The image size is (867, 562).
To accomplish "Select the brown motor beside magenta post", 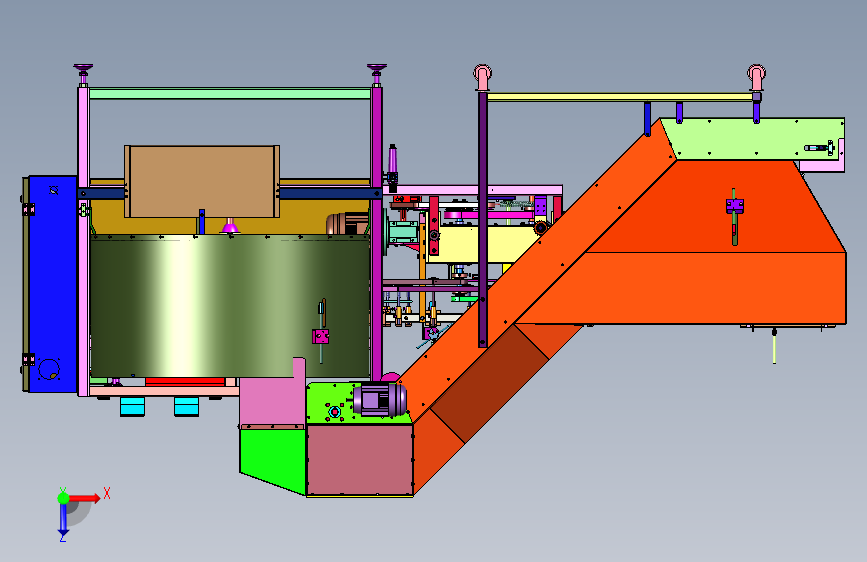I will 347,223.
